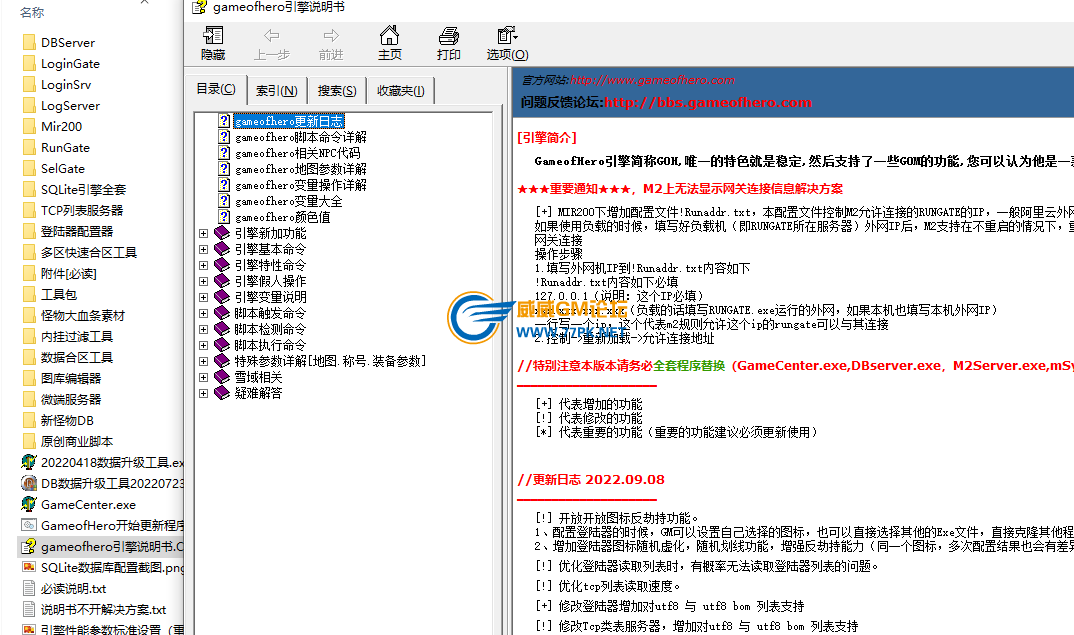Expand the 引擎变量说明 book node

click(203, 297)
